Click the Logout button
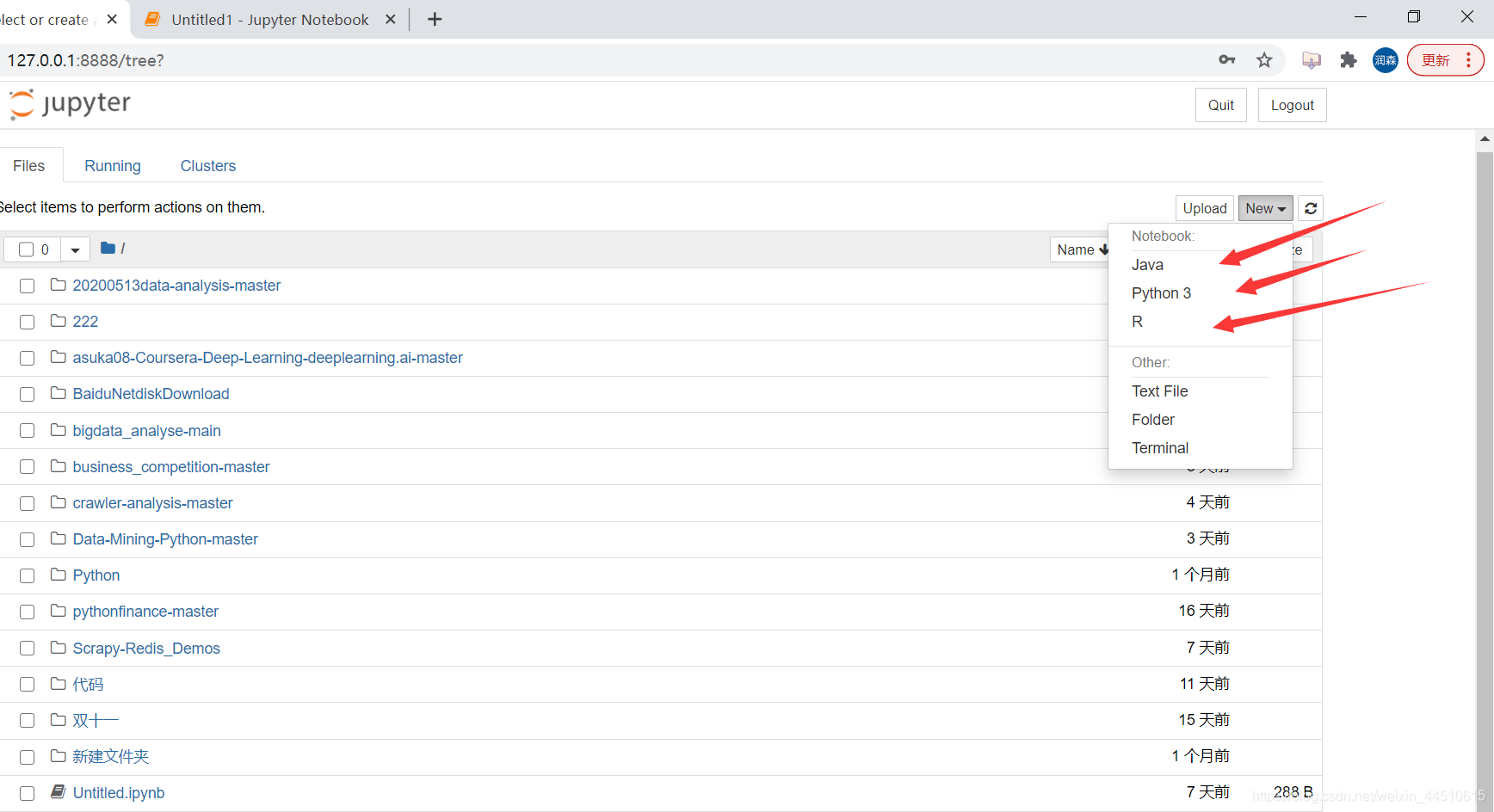Screen dimensions: 1494x812 coord(1293,105)
